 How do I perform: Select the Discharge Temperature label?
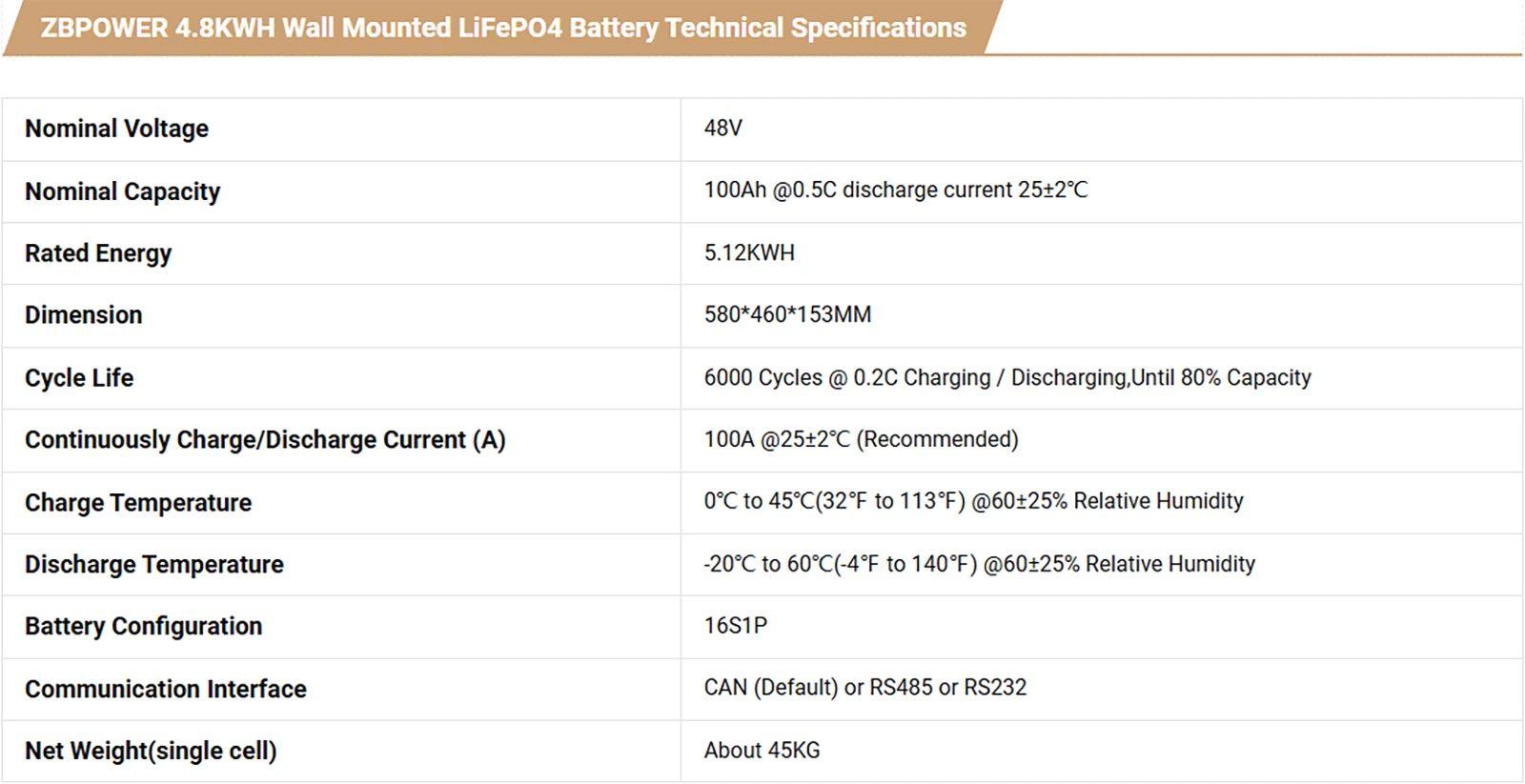[154, 565]
